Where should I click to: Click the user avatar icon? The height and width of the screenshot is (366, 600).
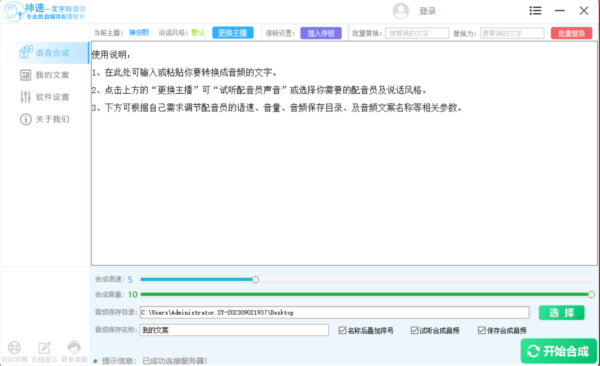tap(401, 11)
